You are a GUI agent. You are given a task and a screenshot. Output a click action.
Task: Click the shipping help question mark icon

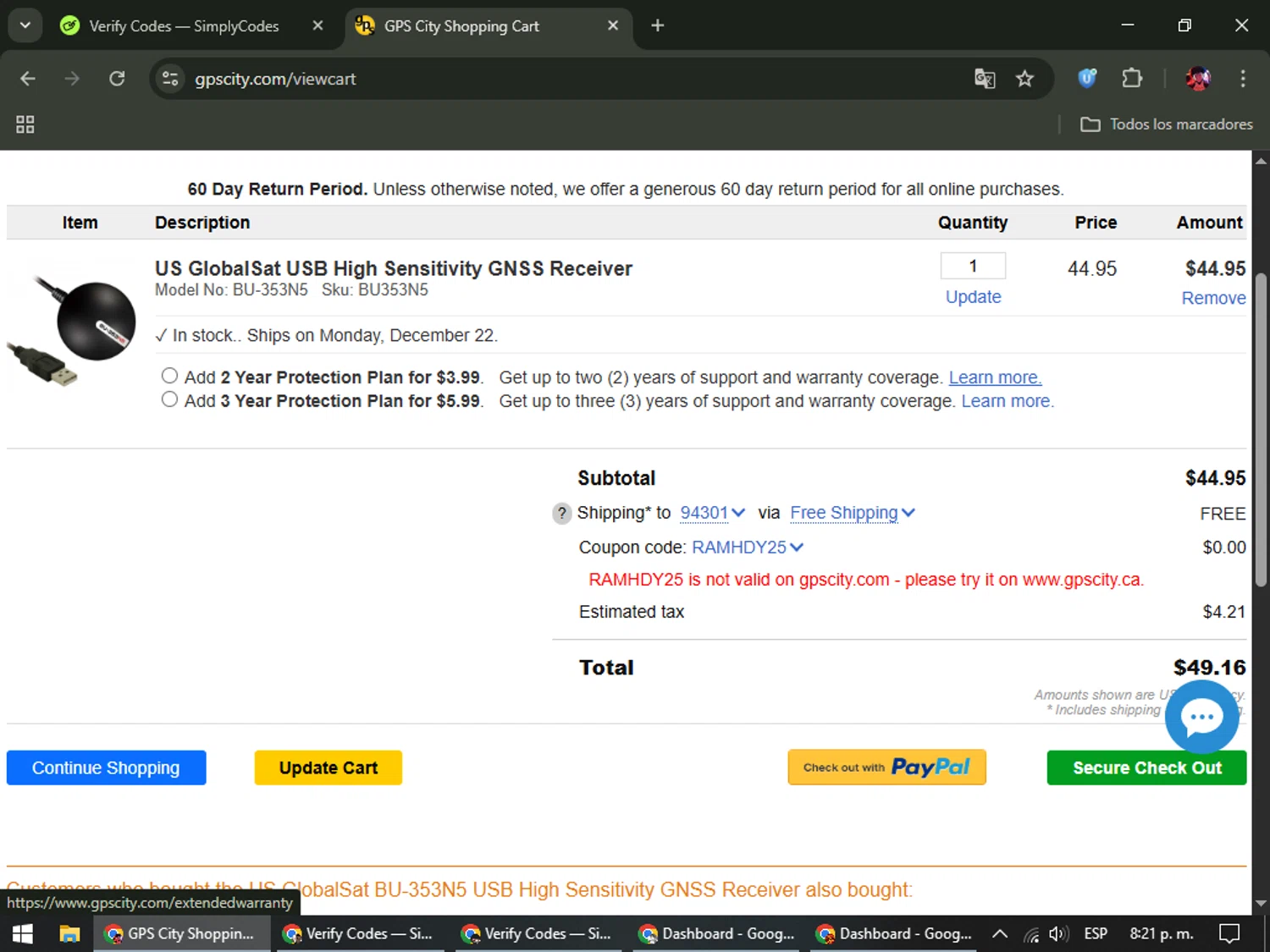562,514
